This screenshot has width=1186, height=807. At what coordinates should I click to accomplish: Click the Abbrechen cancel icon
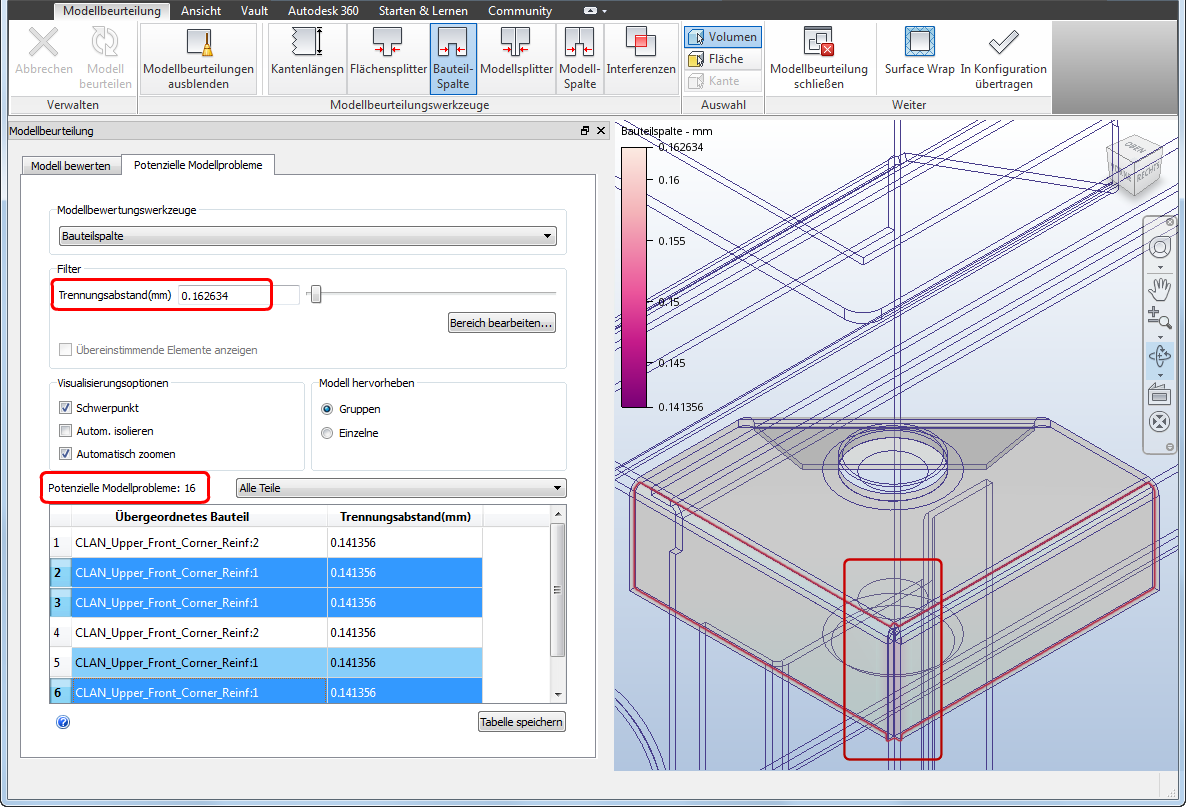pos(43,42)
